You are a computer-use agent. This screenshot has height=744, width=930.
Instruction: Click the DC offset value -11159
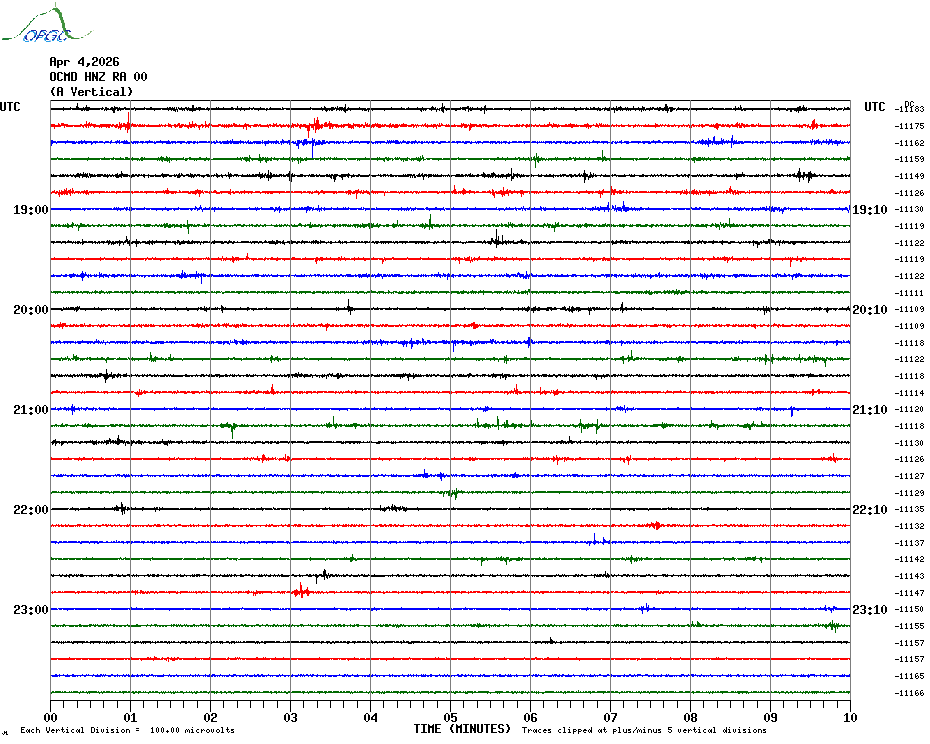pos(910,159)
